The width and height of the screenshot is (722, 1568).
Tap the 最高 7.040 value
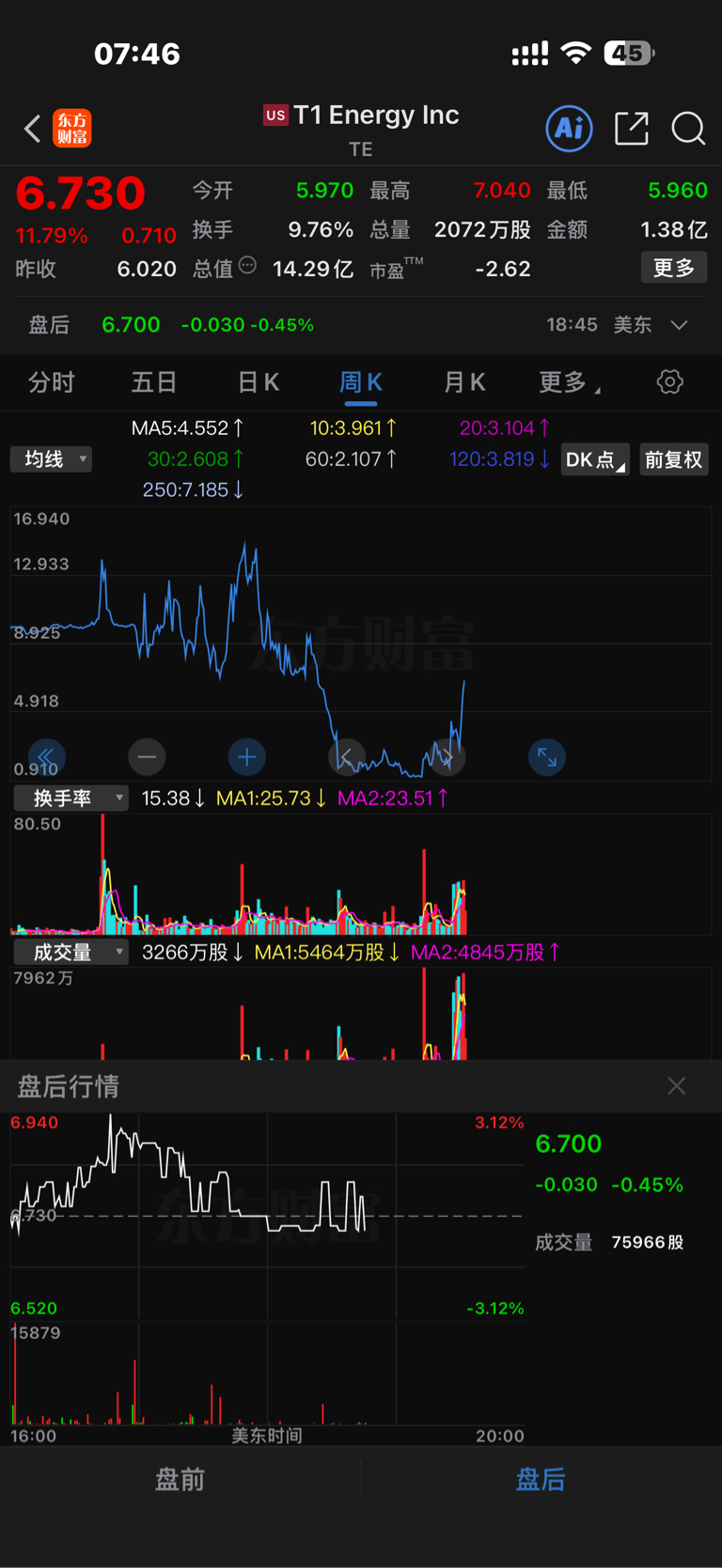(x=502, y=191)
